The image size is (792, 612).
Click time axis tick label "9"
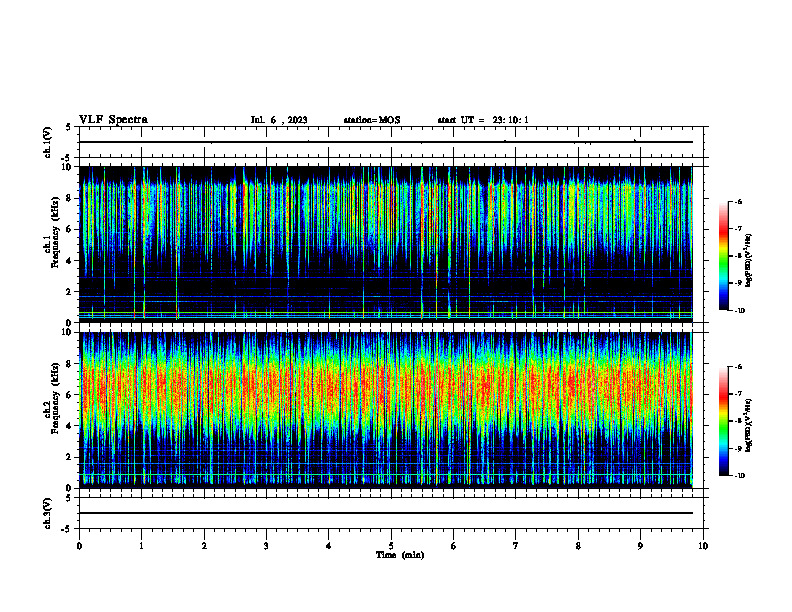pos(640,546)
